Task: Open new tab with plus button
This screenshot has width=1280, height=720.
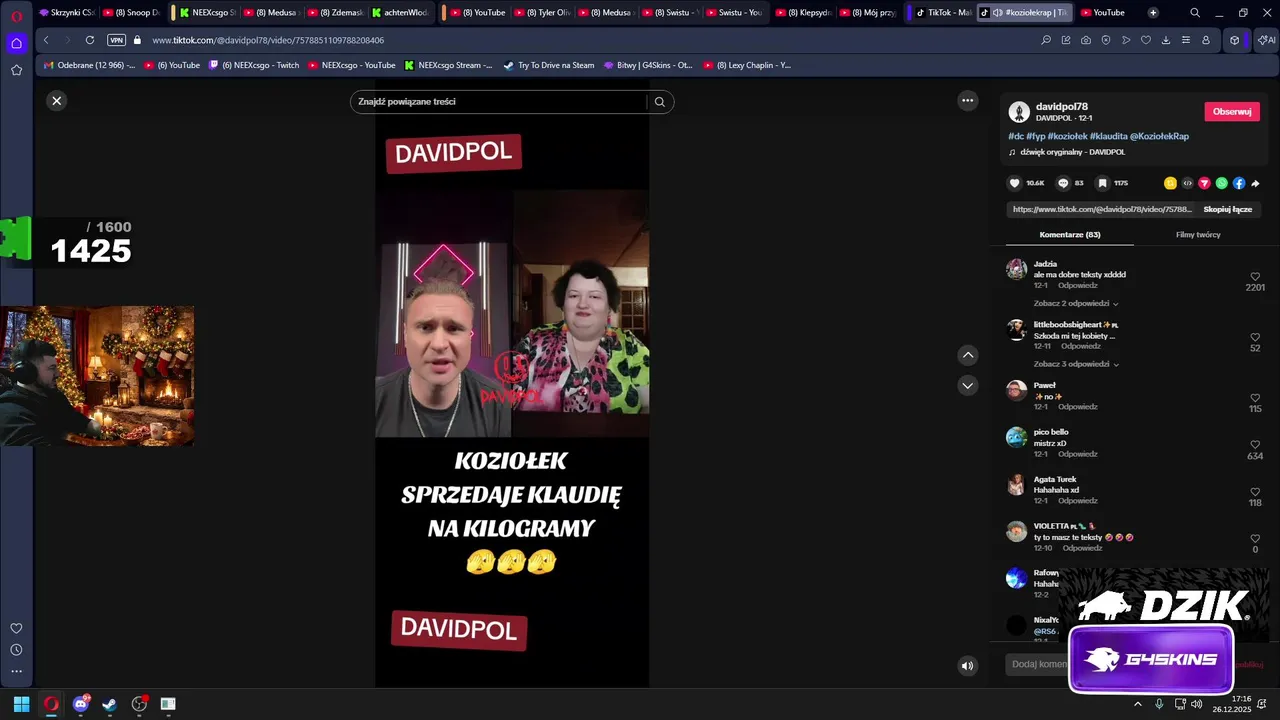Action: (x=1153, y=13)
